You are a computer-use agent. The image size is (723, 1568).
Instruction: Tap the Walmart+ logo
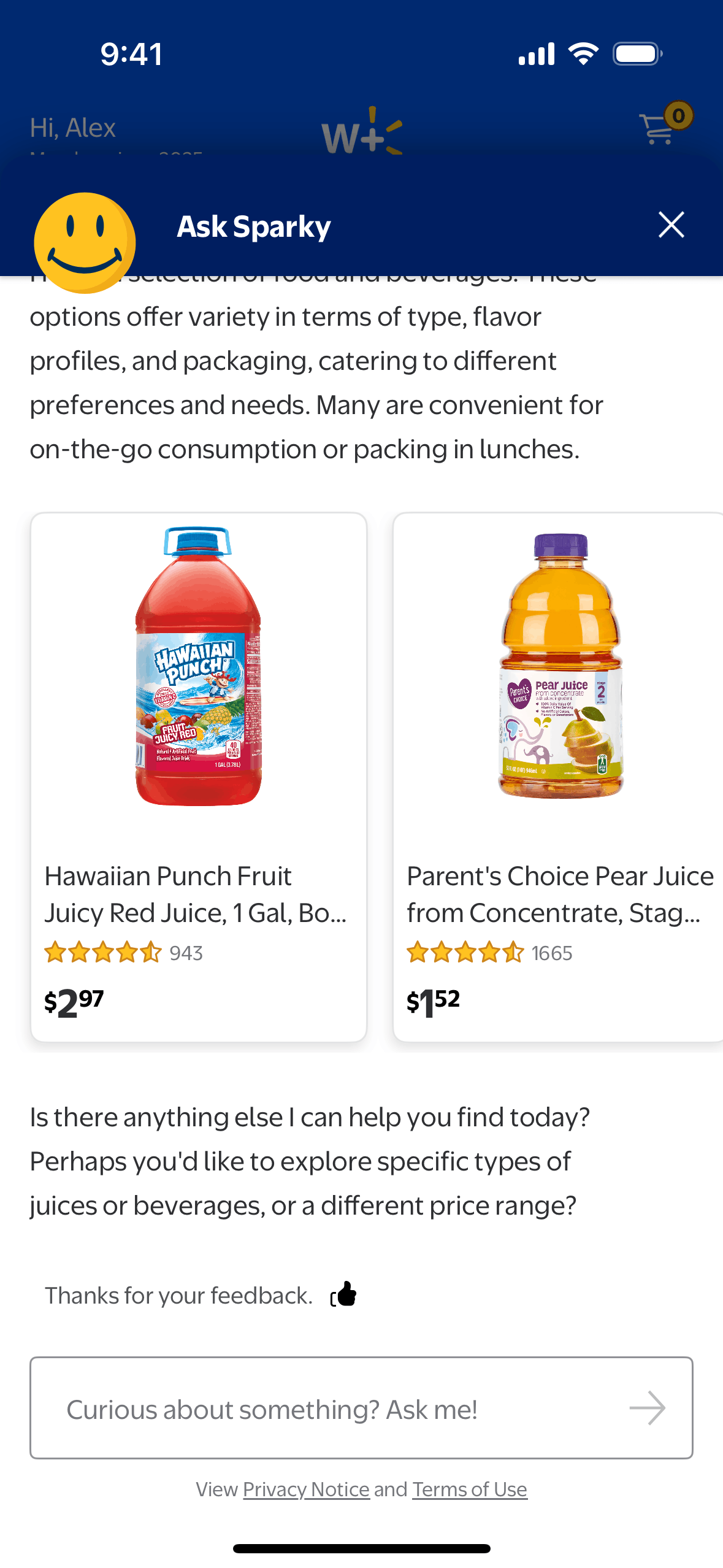coord(362,132)
